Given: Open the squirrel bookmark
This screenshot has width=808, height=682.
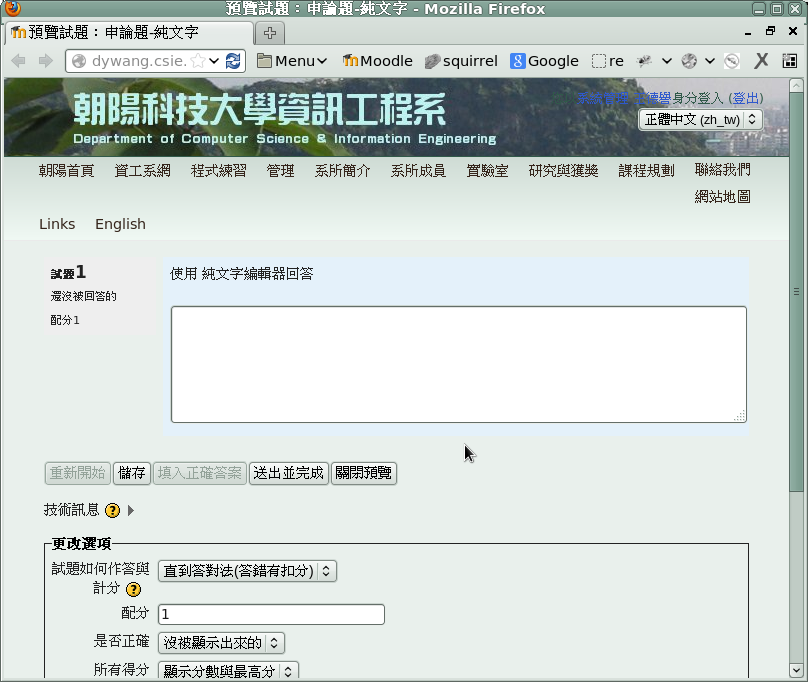Looking at the screenshot, I should [460, 61].
